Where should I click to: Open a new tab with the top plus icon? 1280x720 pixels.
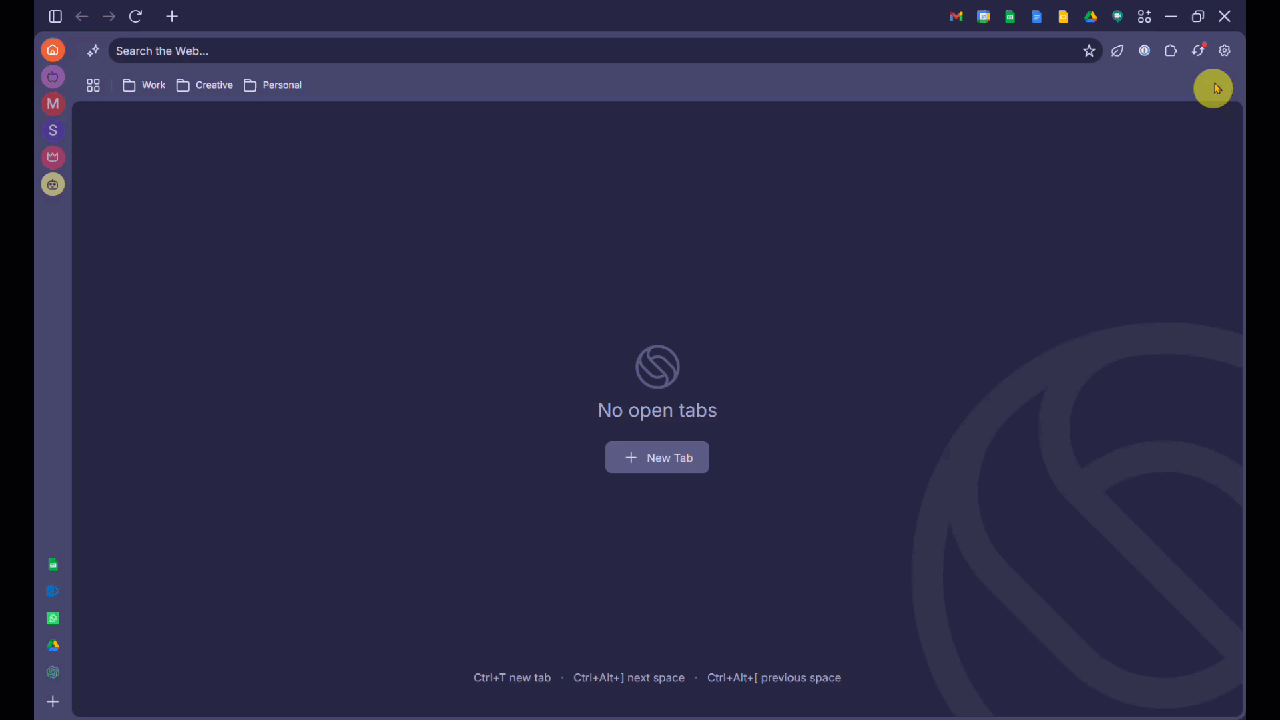tap(172, 16)
